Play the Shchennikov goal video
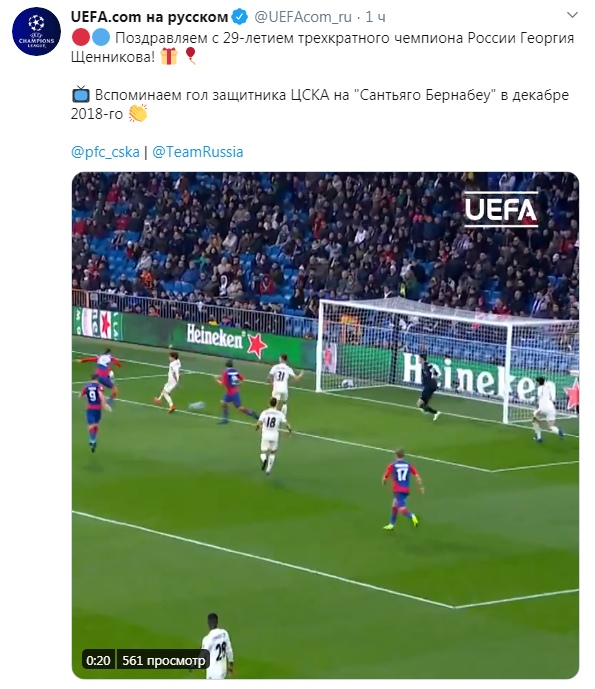The image size is (595, 689). [x=325, y=425]
